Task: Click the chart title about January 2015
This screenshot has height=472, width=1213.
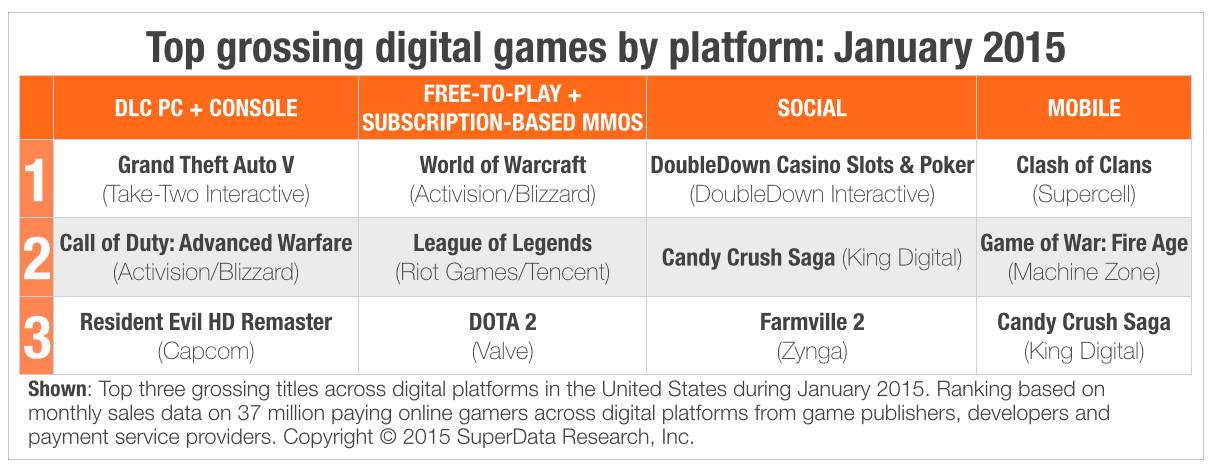Action: (x=606, y=46)
